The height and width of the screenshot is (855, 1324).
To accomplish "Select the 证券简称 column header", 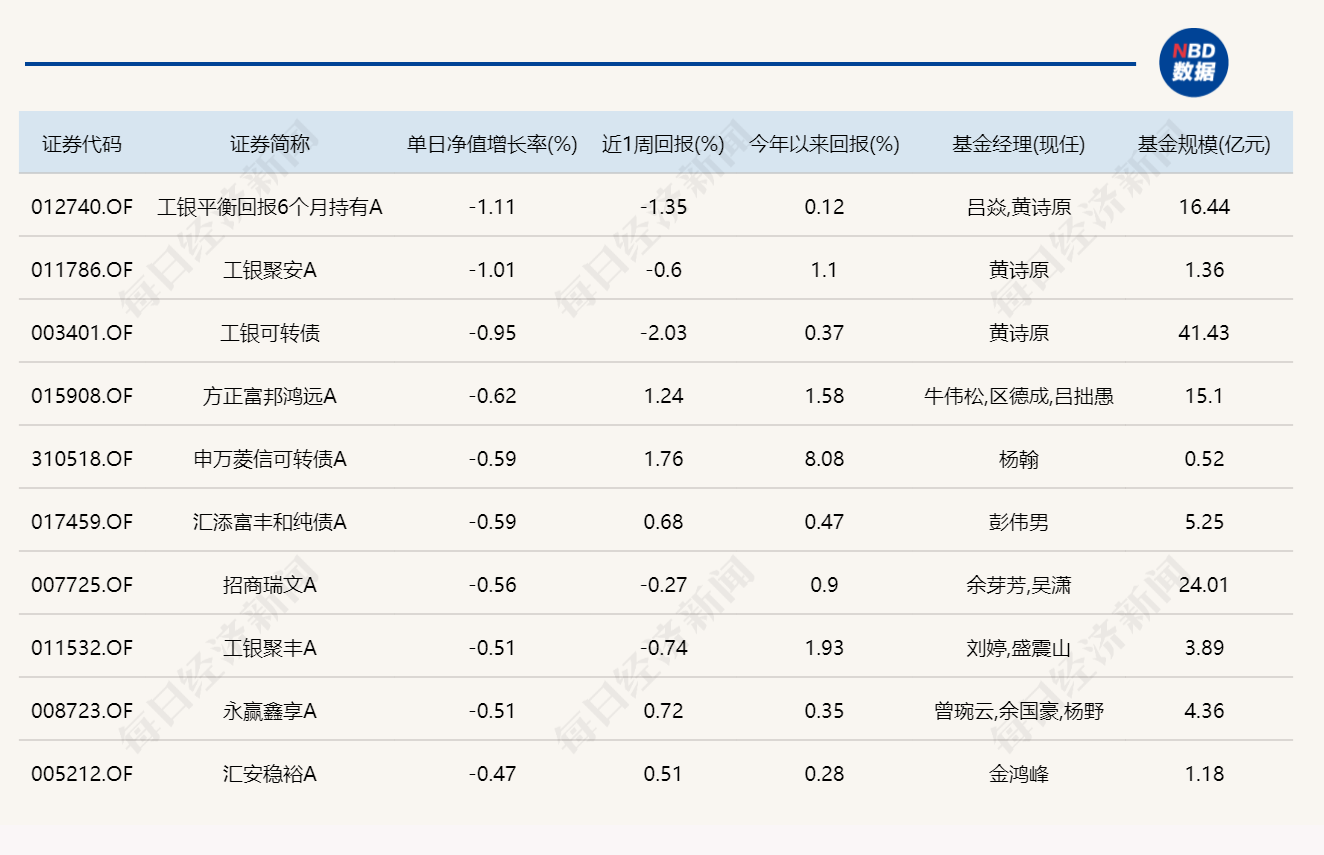I will 270,142.
